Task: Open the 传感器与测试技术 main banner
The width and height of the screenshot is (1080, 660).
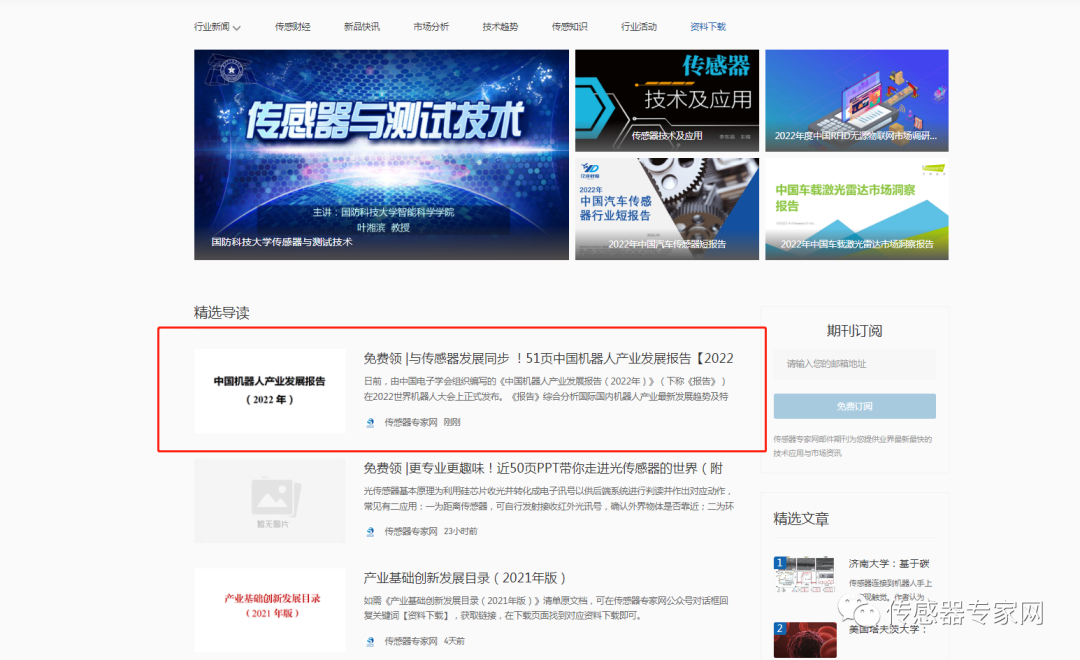Action: pos(381,155)
